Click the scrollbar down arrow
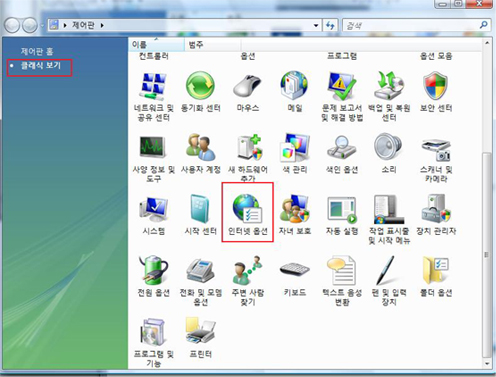This screenshot has height=377, width=496. tap(487, 364)
